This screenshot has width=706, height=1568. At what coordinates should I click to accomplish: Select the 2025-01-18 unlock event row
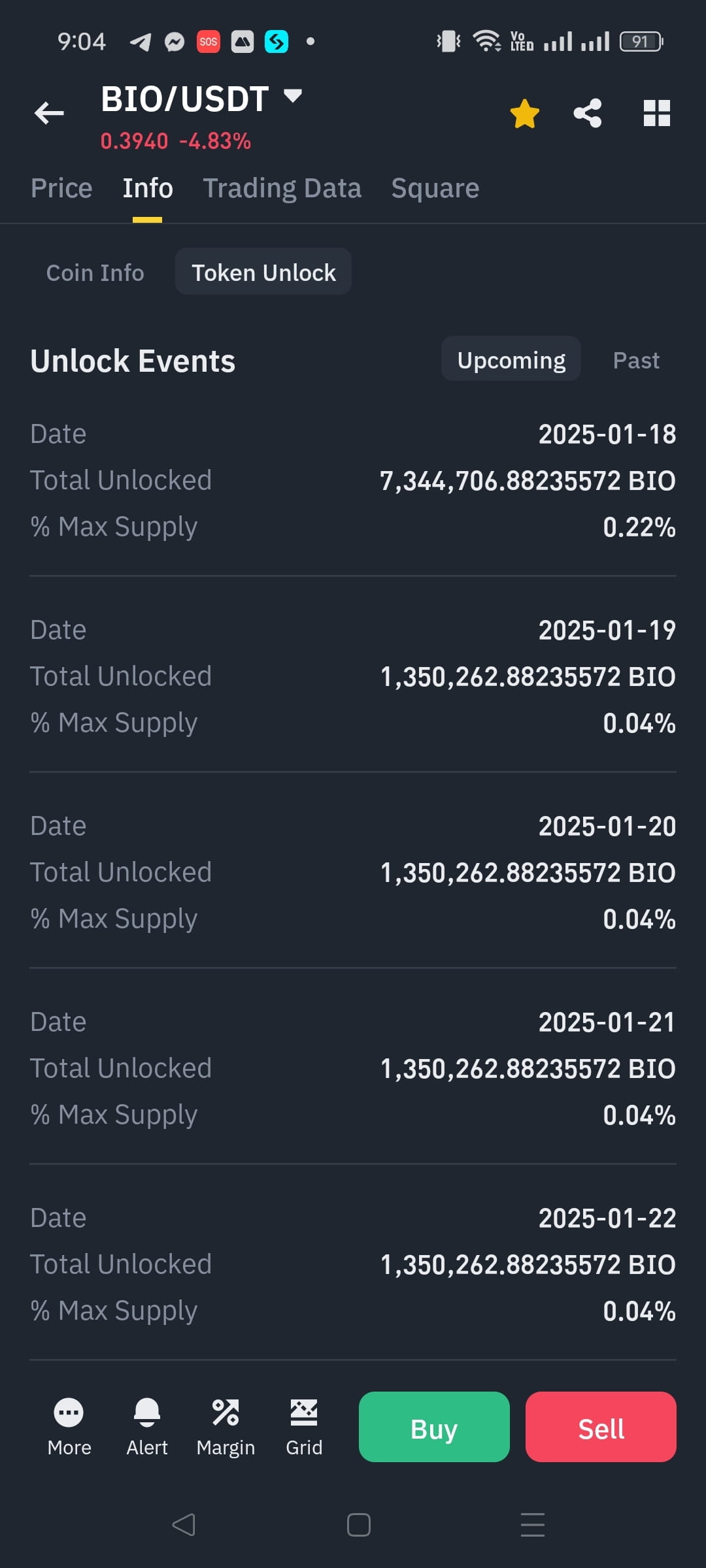353,481
